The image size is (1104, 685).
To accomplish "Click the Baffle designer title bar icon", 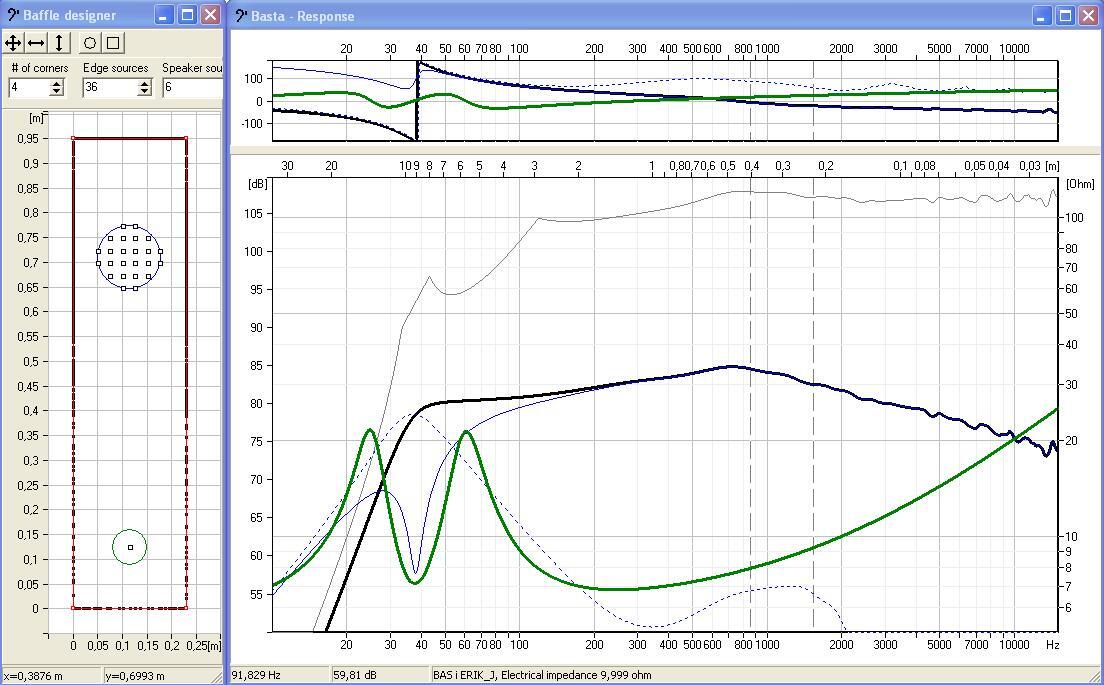I will 12,15.
